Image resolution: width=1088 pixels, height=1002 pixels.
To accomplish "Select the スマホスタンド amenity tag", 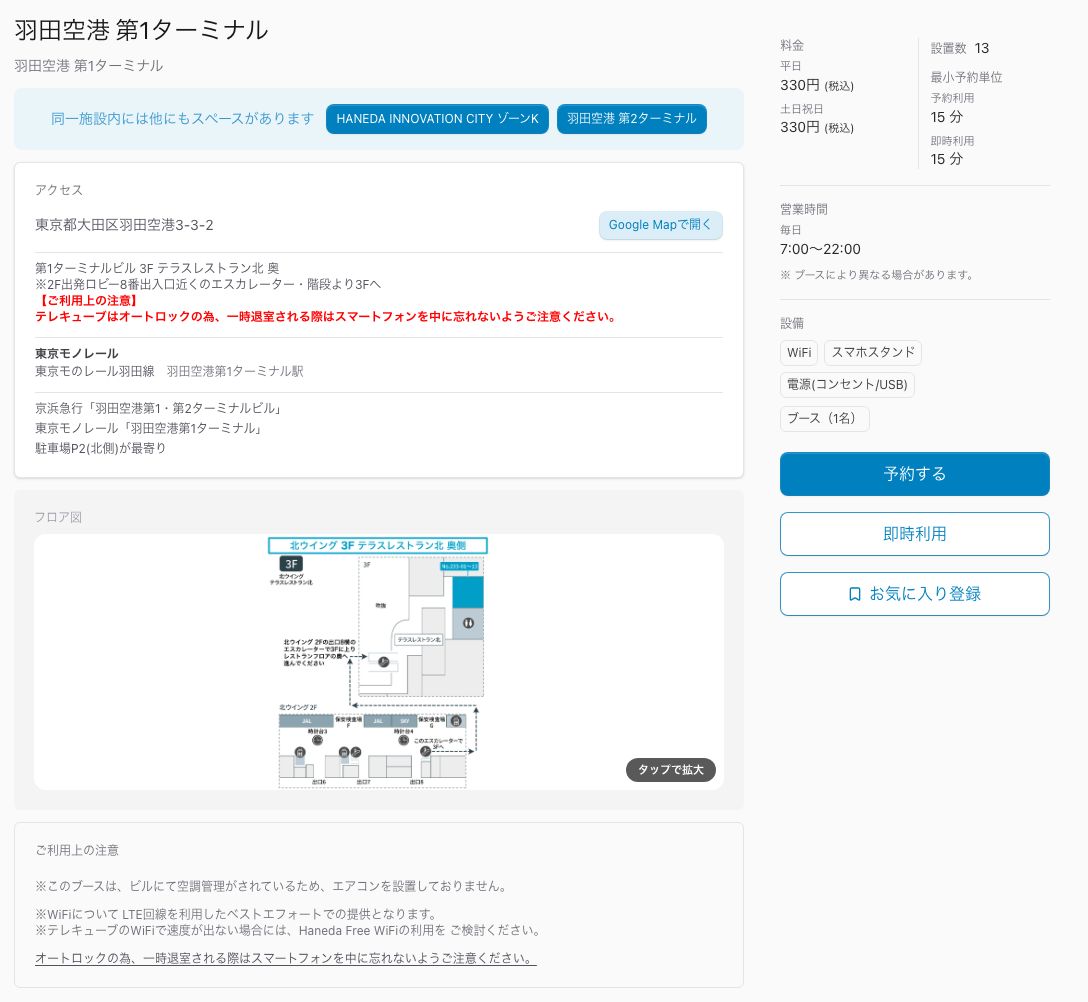I will coord(872,353).
